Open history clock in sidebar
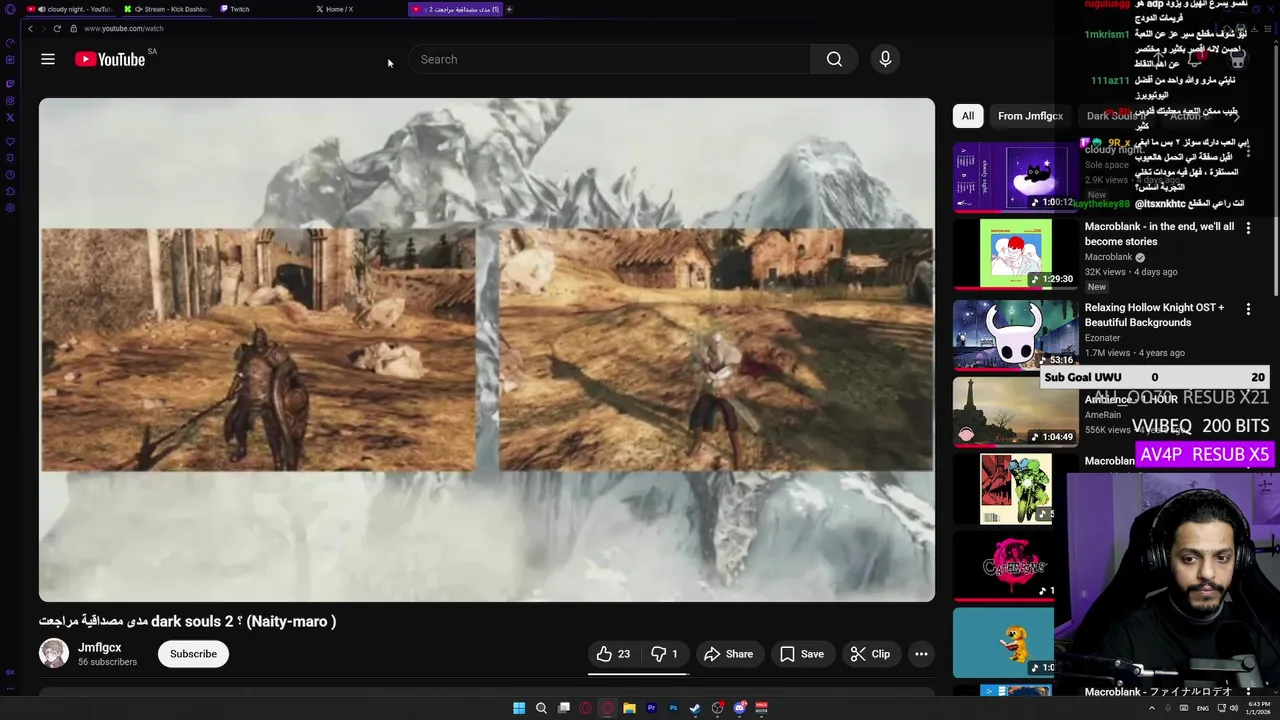 click(x=10, y=174)
